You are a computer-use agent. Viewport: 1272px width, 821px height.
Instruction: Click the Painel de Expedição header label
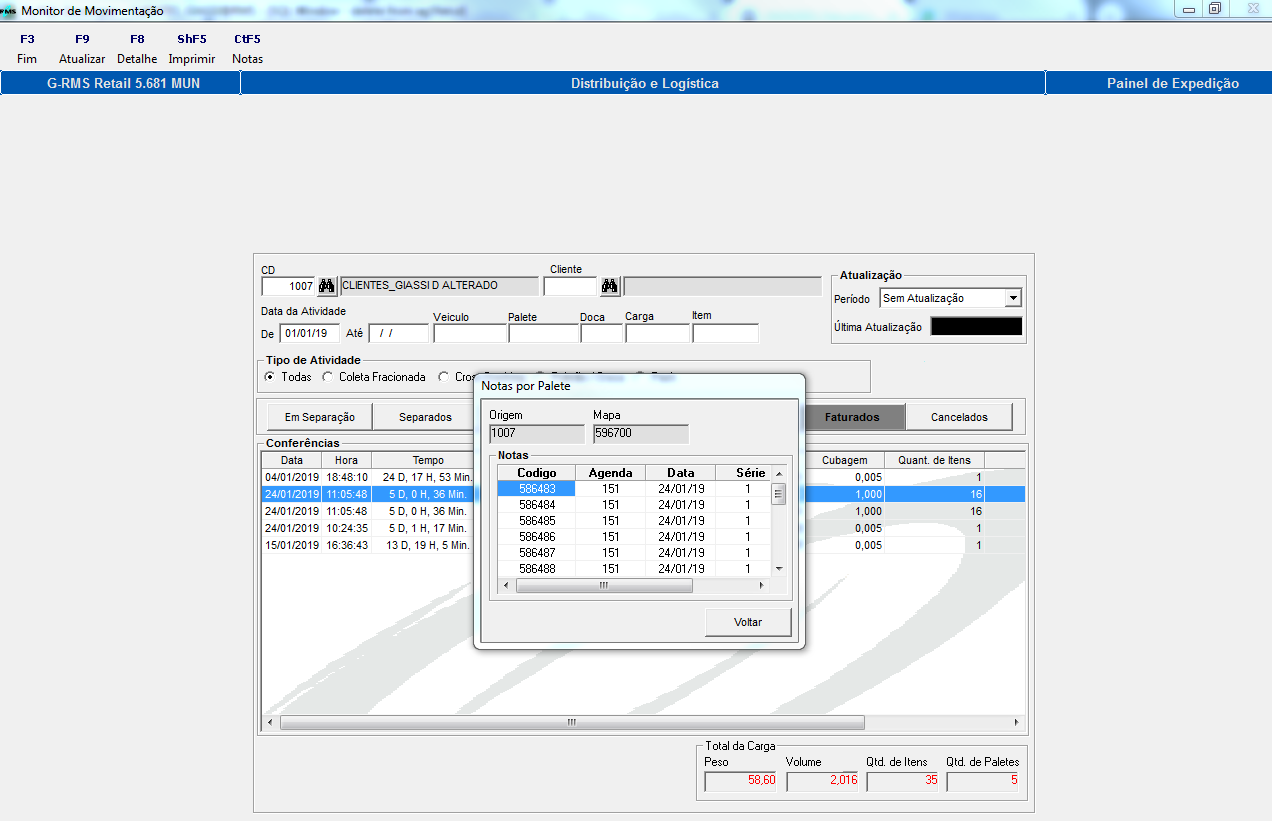point(1173,84)
